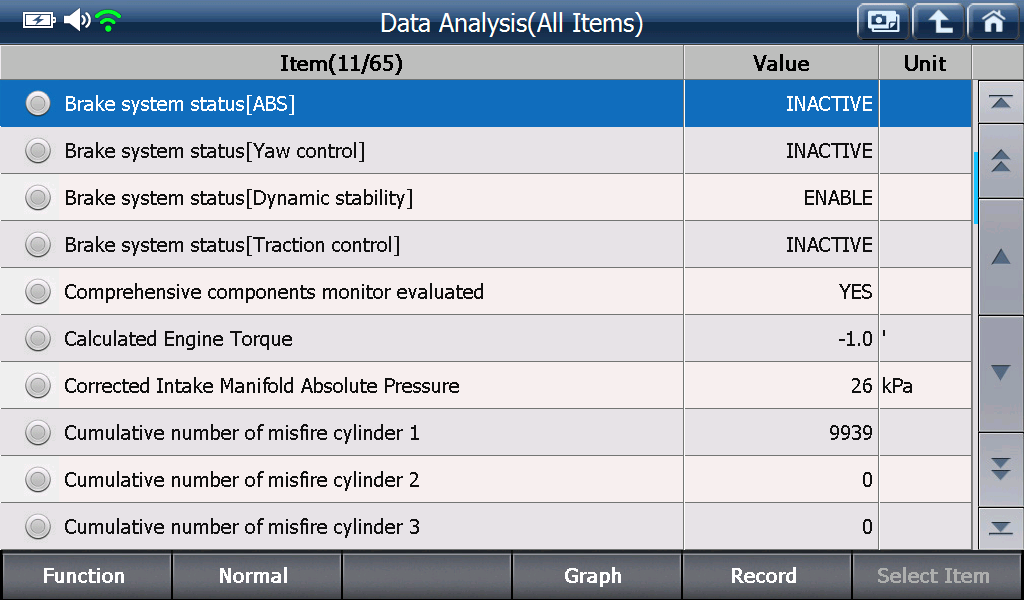Open the Function menu button
The width and height of the screenshot is (1024, 600).
pos(86,576)
